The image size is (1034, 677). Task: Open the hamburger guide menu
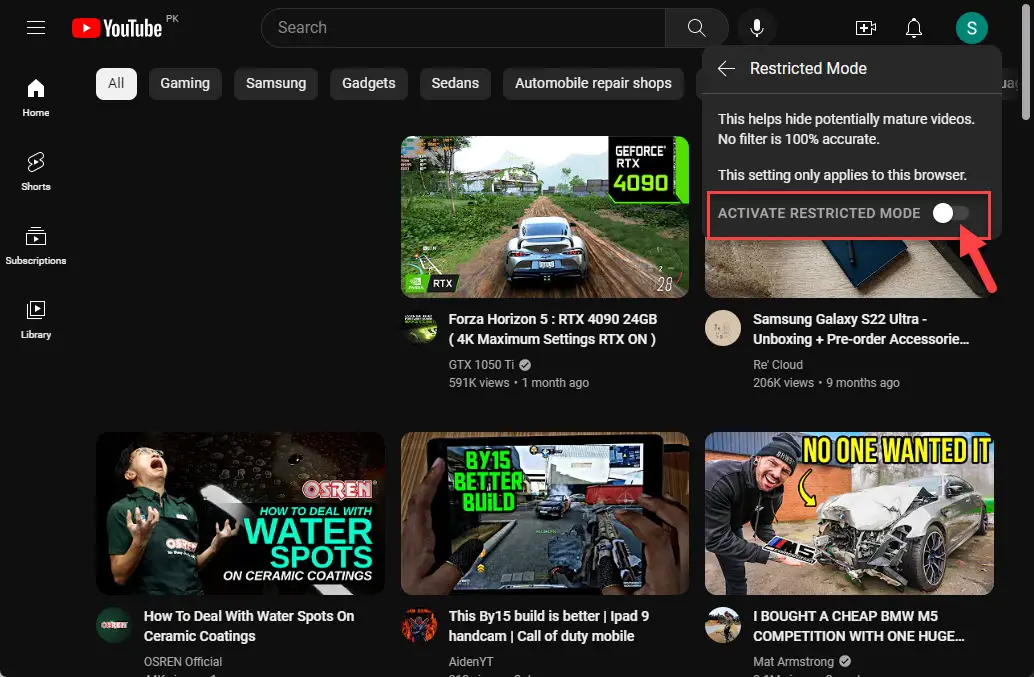coord(36,28)
